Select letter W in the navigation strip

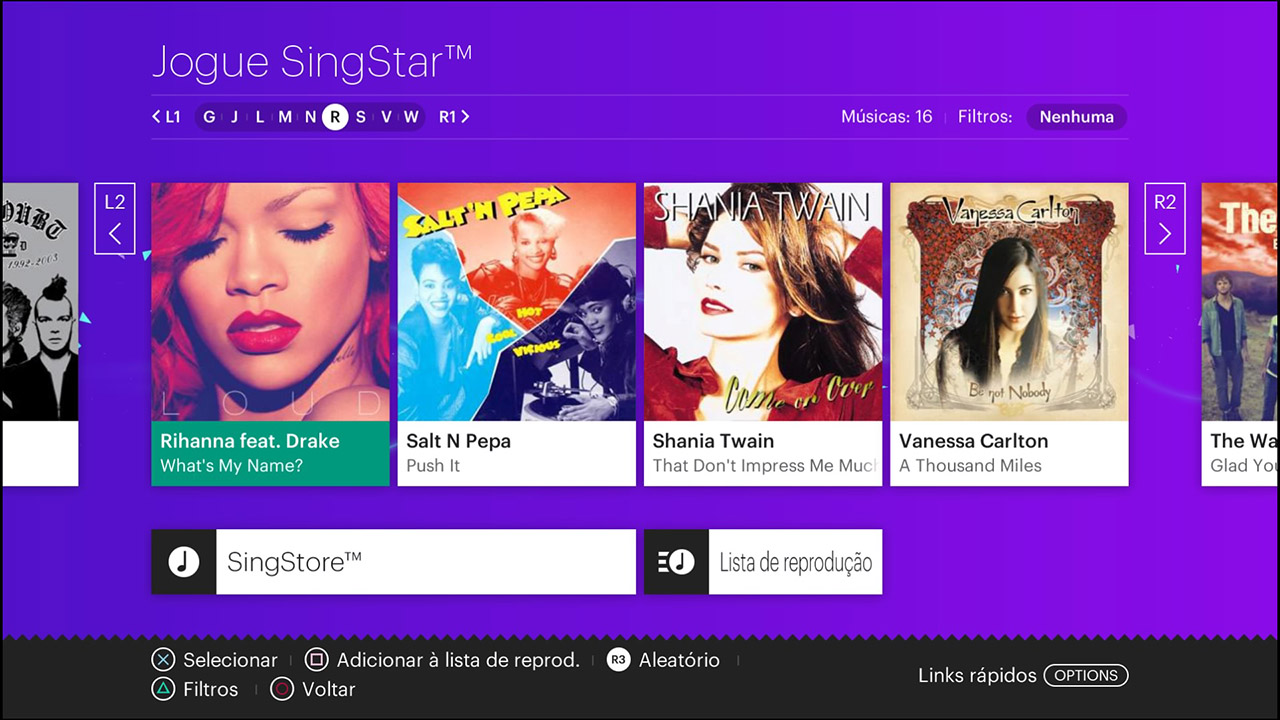pos(410,117)
